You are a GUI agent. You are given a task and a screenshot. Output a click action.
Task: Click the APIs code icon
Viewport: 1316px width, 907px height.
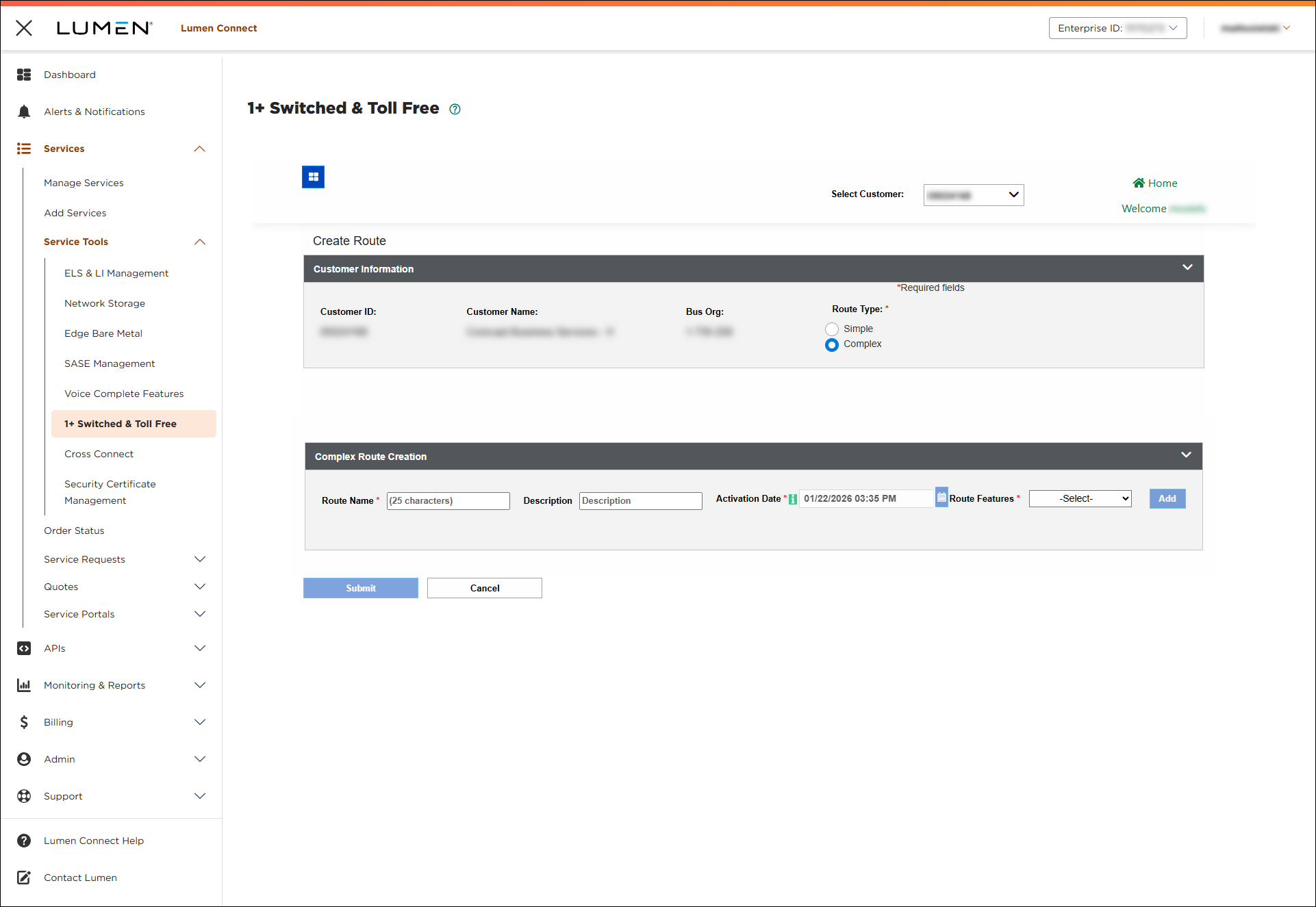[24, 648]
